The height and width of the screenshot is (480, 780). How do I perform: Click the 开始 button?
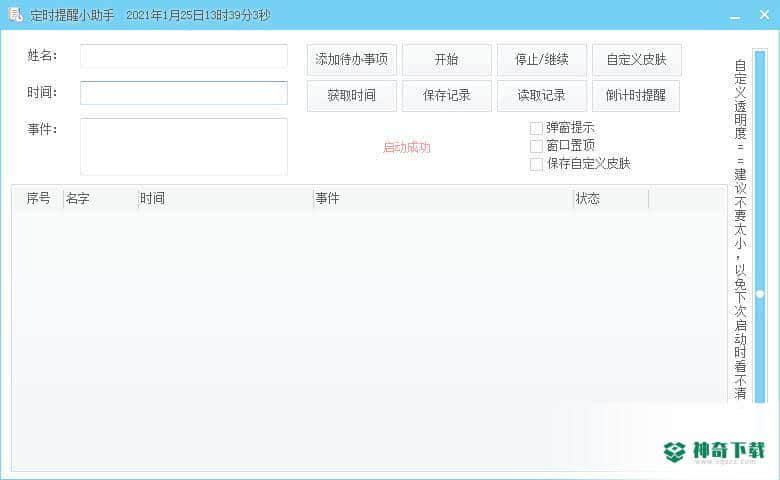pos(447,60)
